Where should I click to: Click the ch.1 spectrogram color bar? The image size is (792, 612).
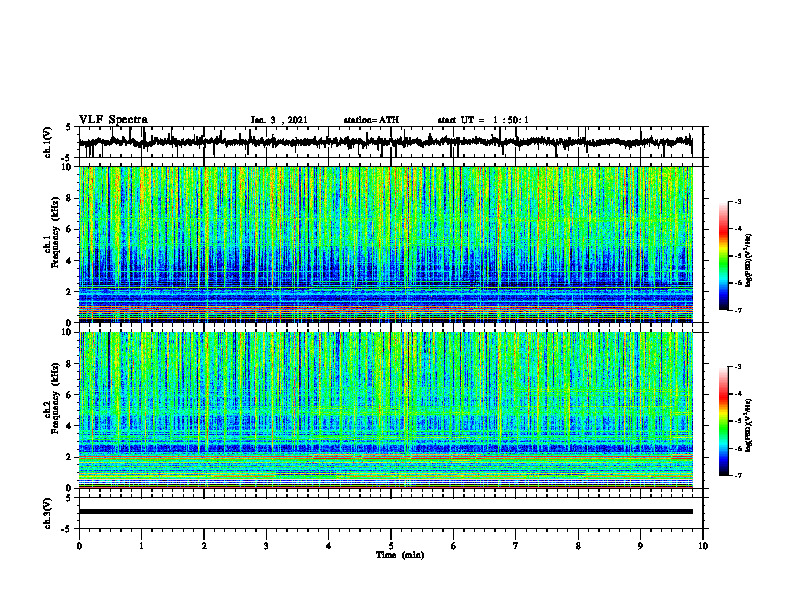[x=724, y=256]
